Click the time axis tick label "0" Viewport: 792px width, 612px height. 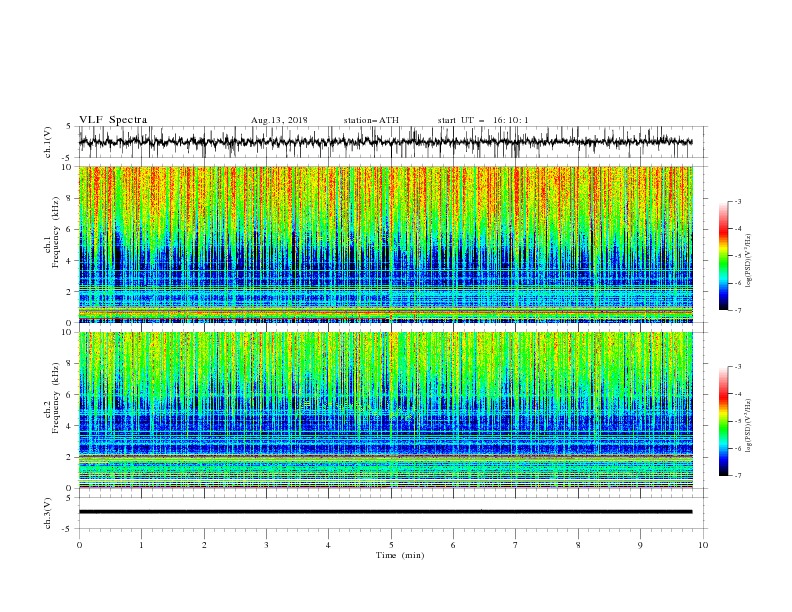coord(79,545)
